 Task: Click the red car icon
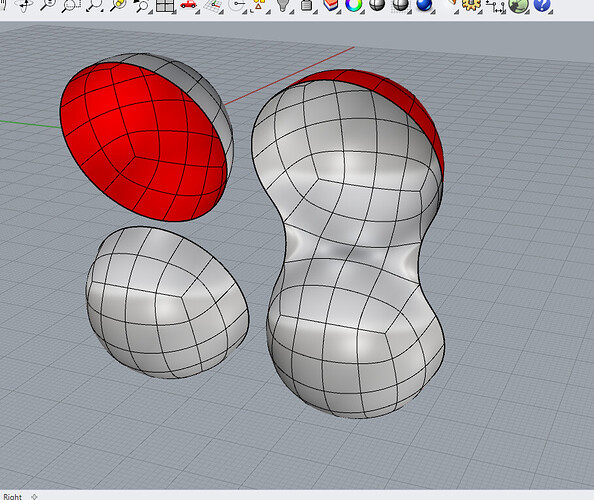[x=188, y=4]
